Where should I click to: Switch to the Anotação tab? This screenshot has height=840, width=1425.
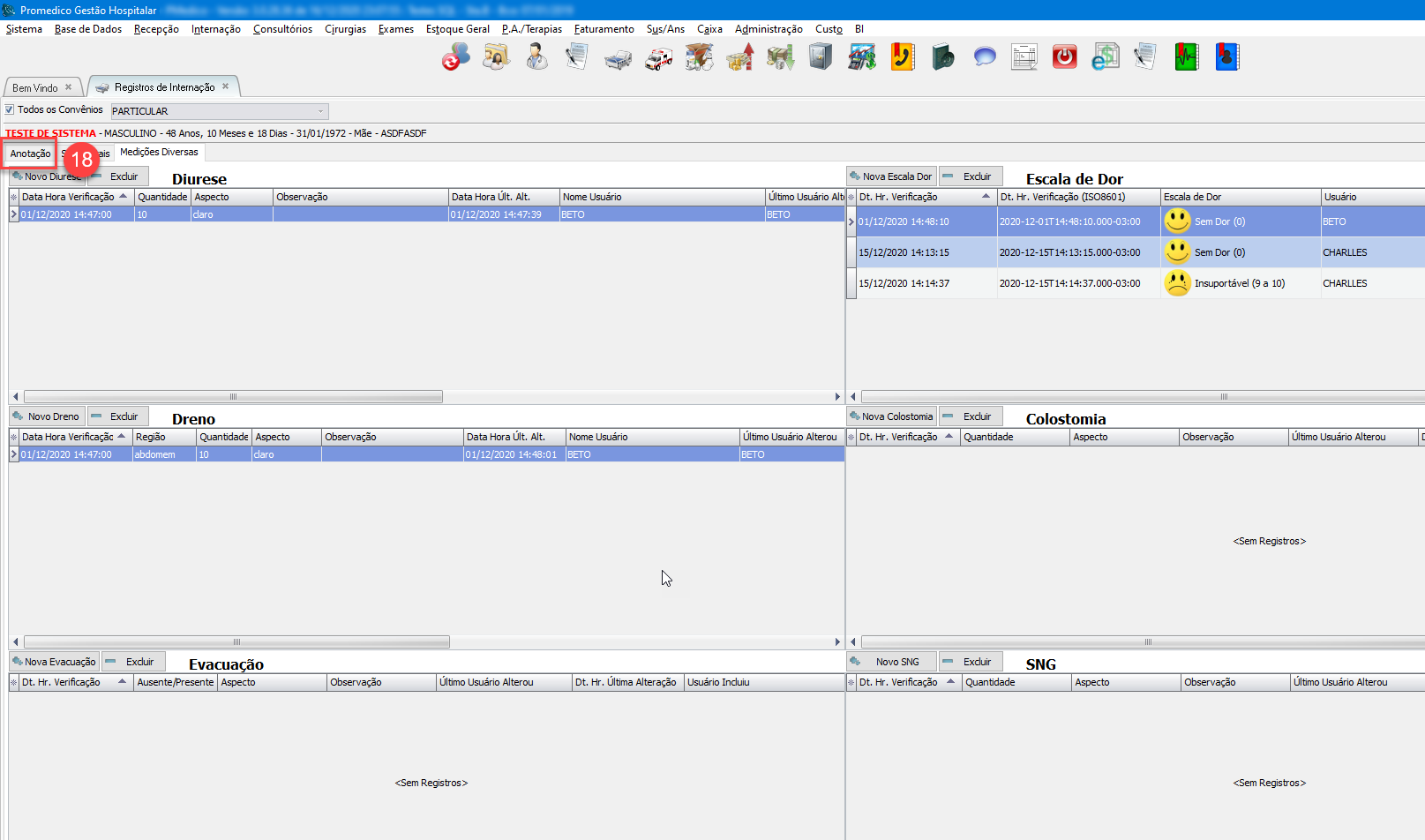point(30,154)
